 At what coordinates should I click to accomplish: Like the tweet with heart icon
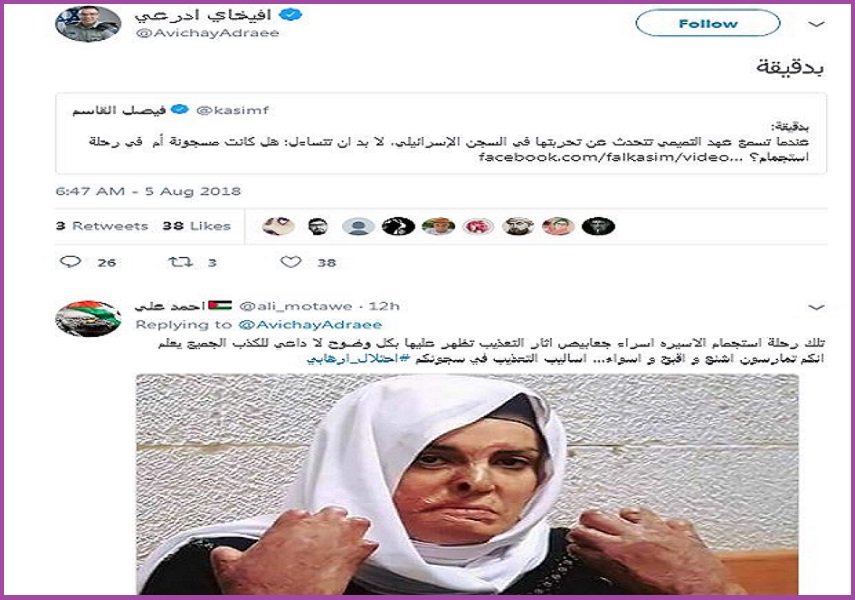point(291,262)
